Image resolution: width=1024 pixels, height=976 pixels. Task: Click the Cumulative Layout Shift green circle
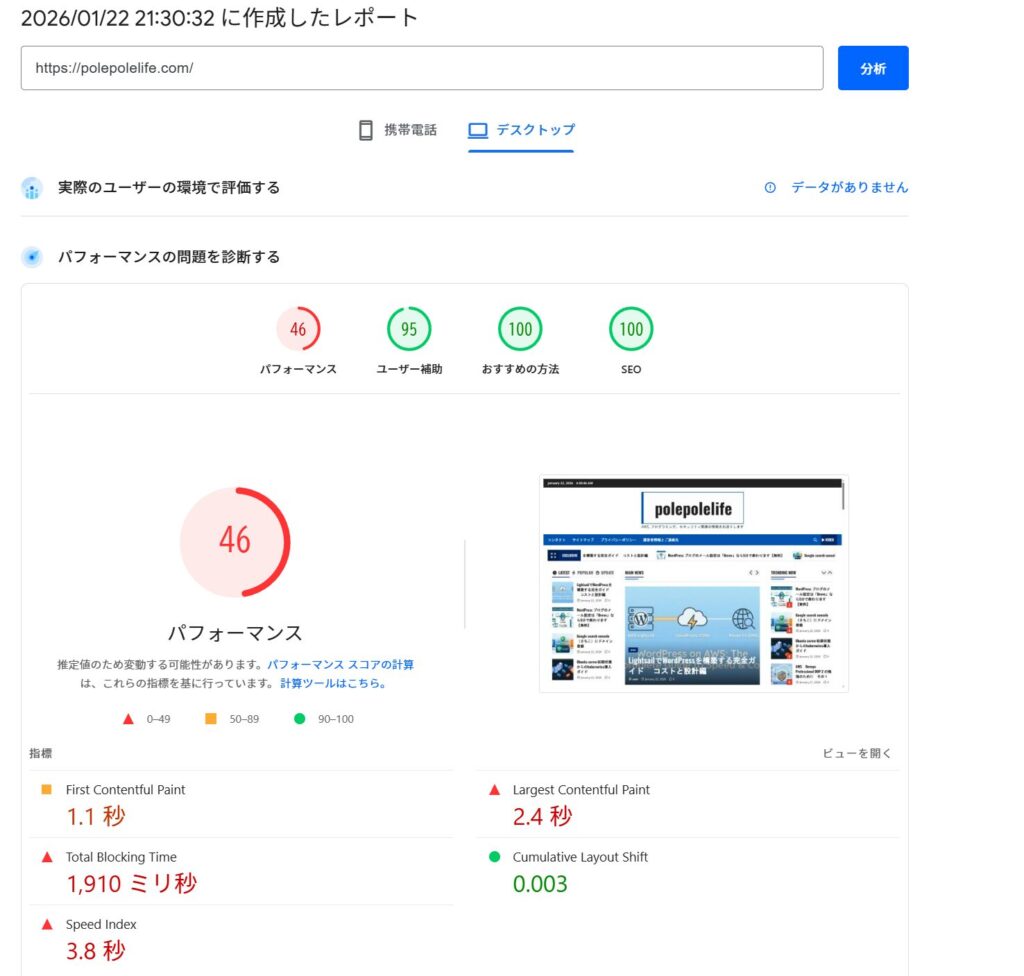click(x=494, y=856)
